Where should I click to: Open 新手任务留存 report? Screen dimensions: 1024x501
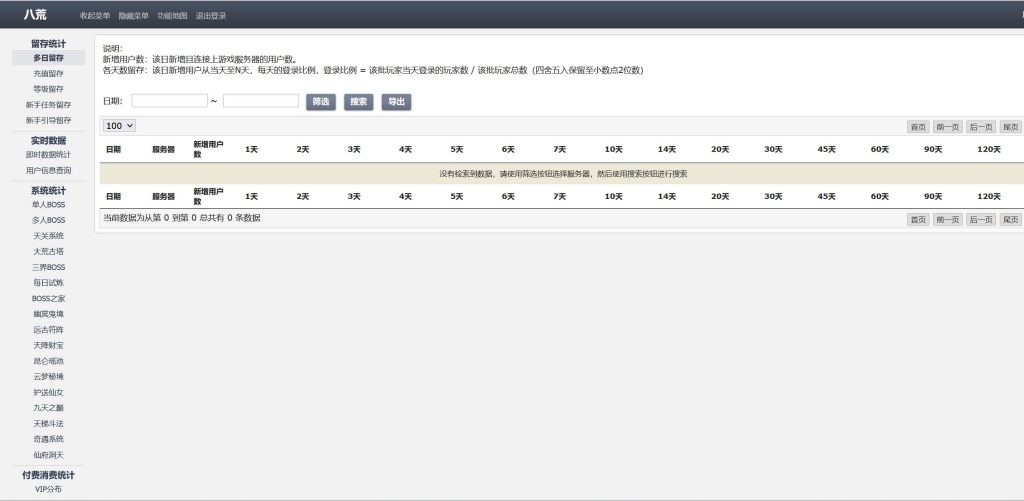click(48, 105)
